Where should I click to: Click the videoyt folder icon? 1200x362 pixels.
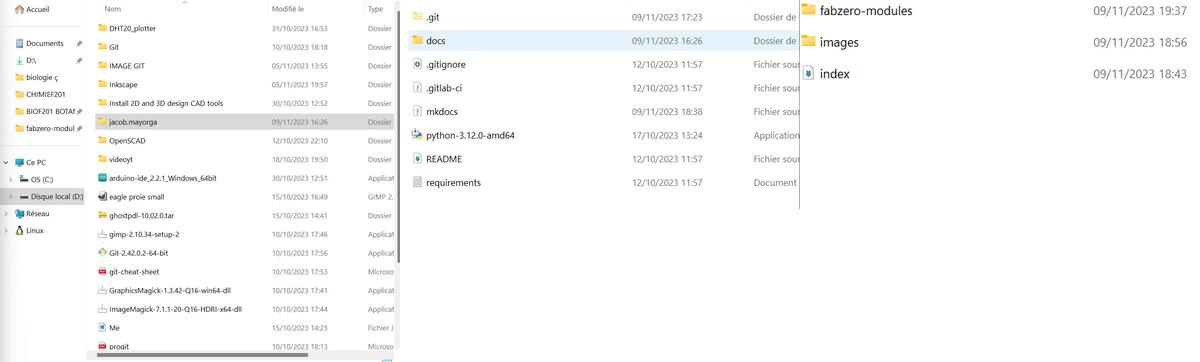click(102, 159)
